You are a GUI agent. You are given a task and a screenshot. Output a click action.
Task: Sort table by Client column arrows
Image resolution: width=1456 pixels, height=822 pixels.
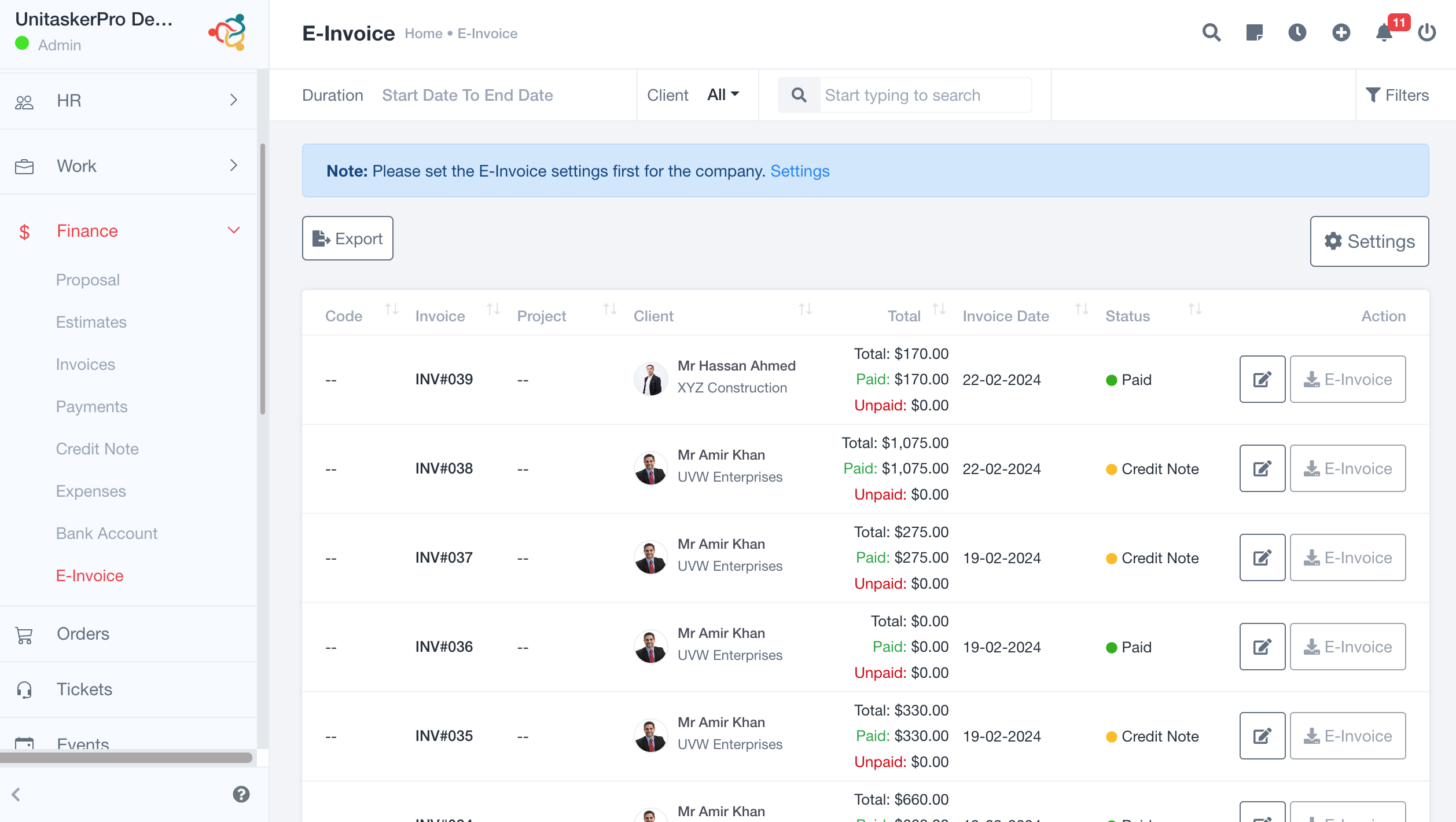pyautogui.click(x=806, y=309)
